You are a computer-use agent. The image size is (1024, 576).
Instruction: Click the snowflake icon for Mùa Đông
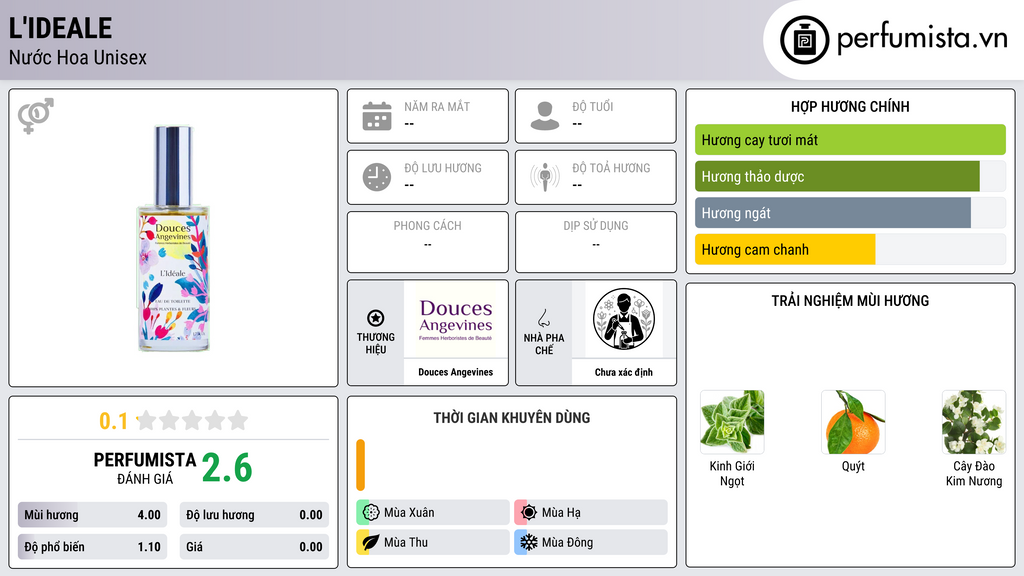point(529,542)
